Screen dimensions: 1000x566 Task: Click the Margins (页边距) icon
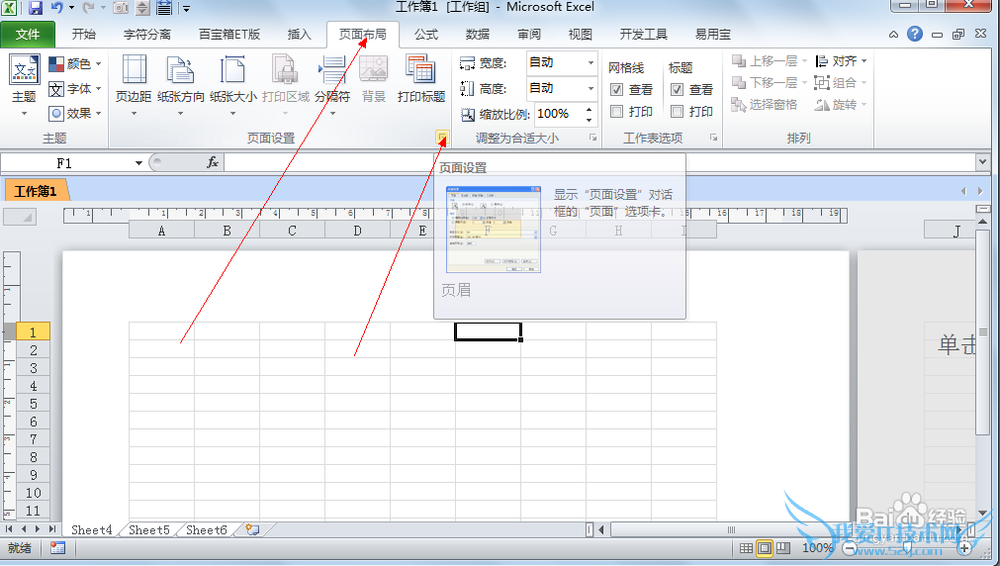point(134,70)
